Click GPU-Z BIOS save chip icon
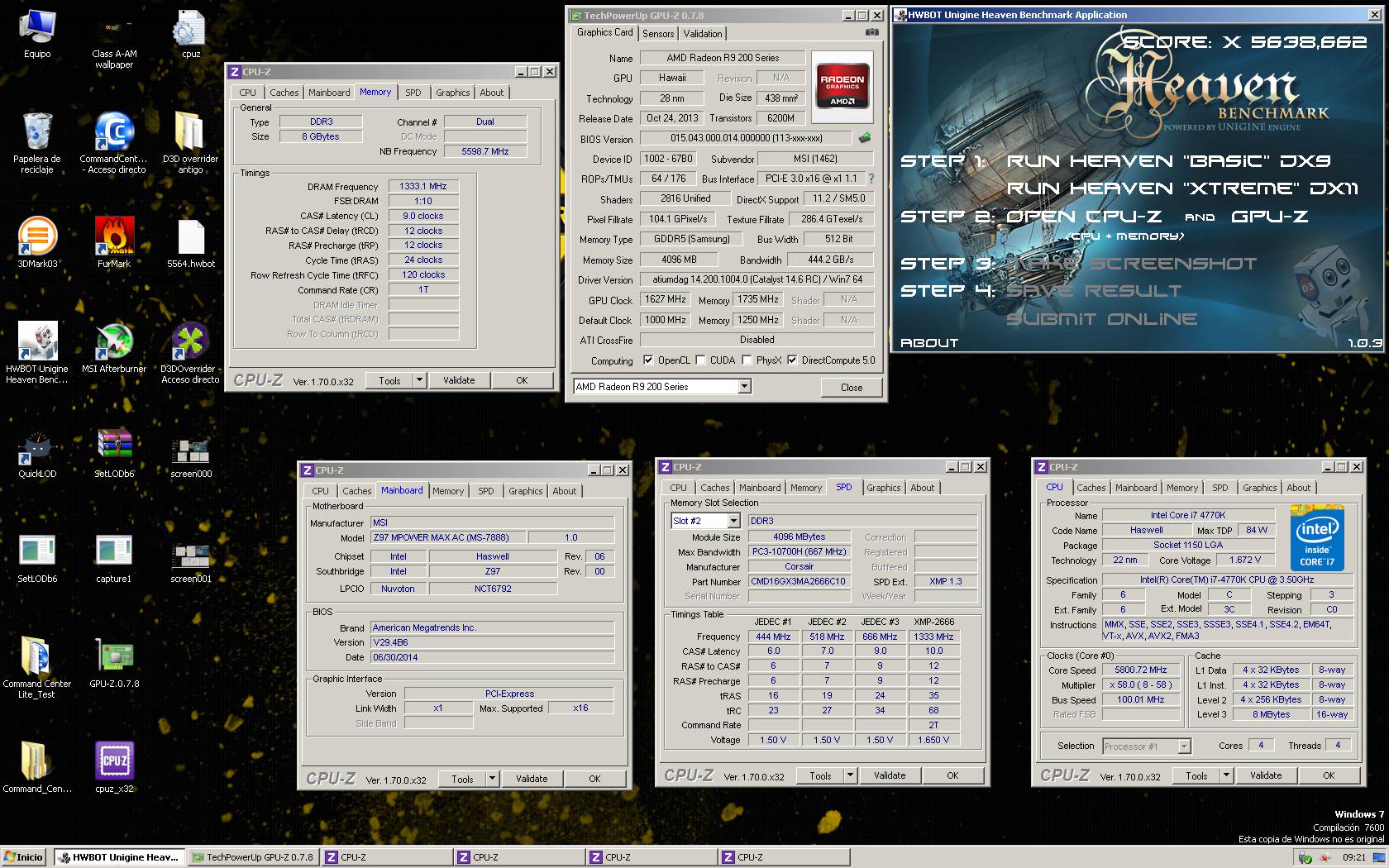1389x868 pixels. 865,138
